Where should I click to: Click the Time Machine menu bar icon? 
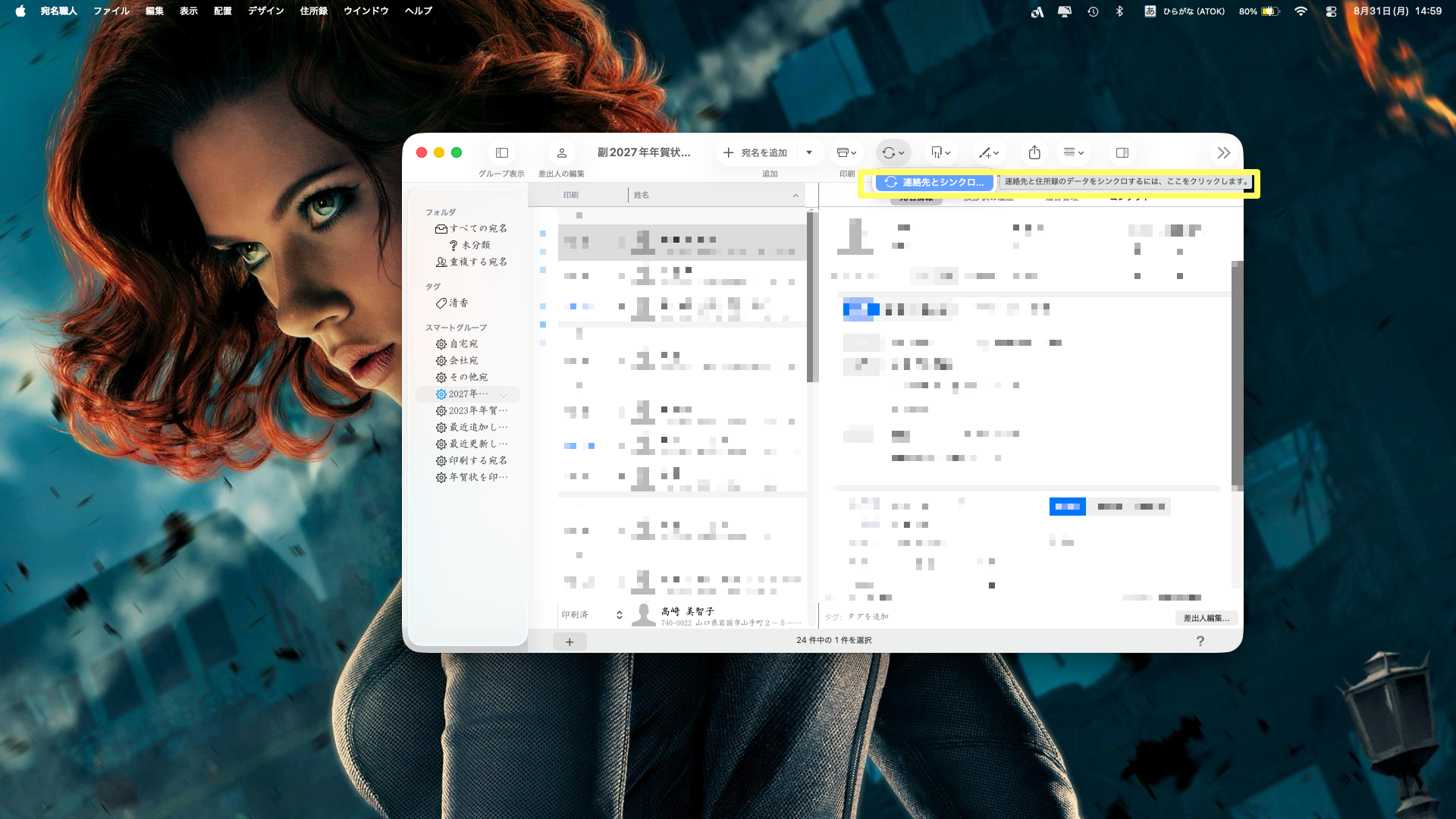(1093, 11)
